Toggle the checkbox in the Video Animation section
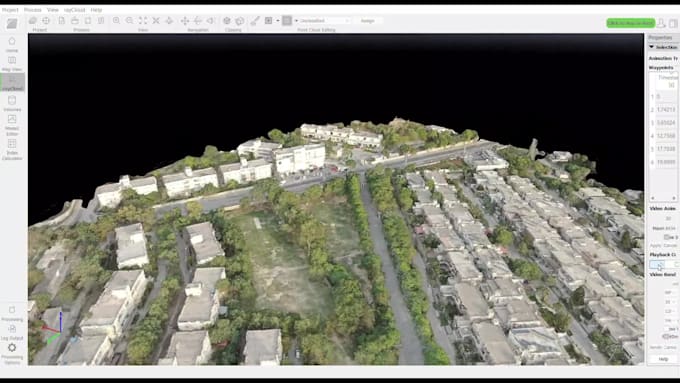This screenshot has height=383, width=680. click(x=667, y=237)
